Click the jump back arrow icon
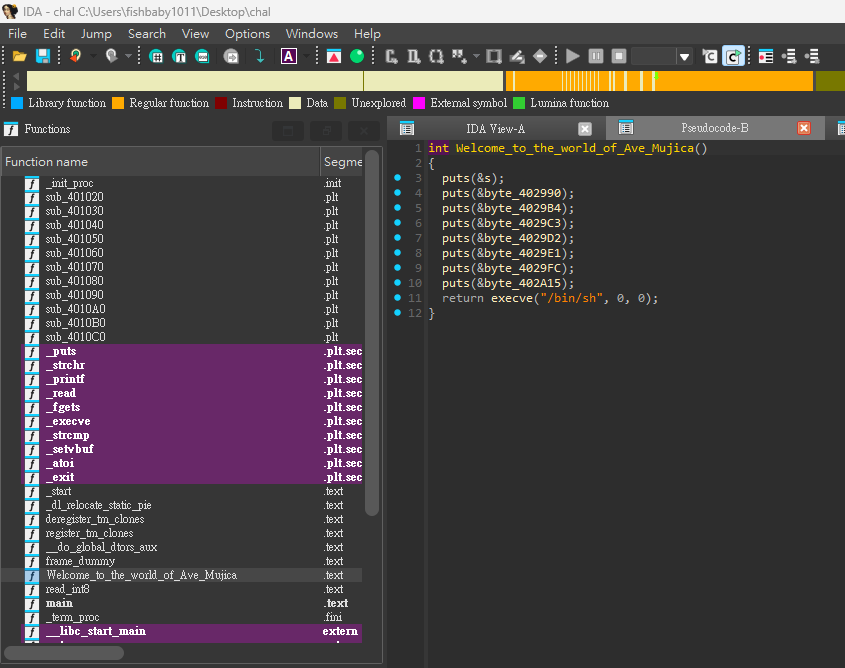Image resolution: width=845 pixels, height=668 pixels. click(x=76, y=56)
